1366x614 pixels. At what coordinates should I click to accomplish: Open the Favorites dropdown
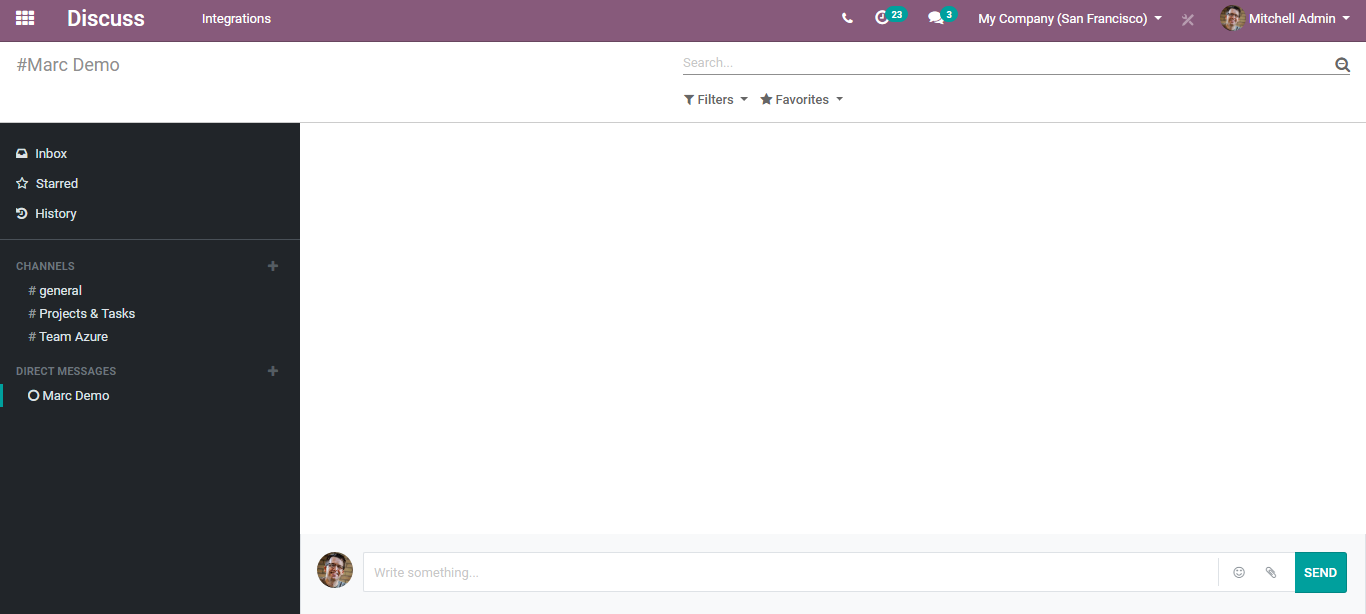pyautogui.click(x=802, y=99)
